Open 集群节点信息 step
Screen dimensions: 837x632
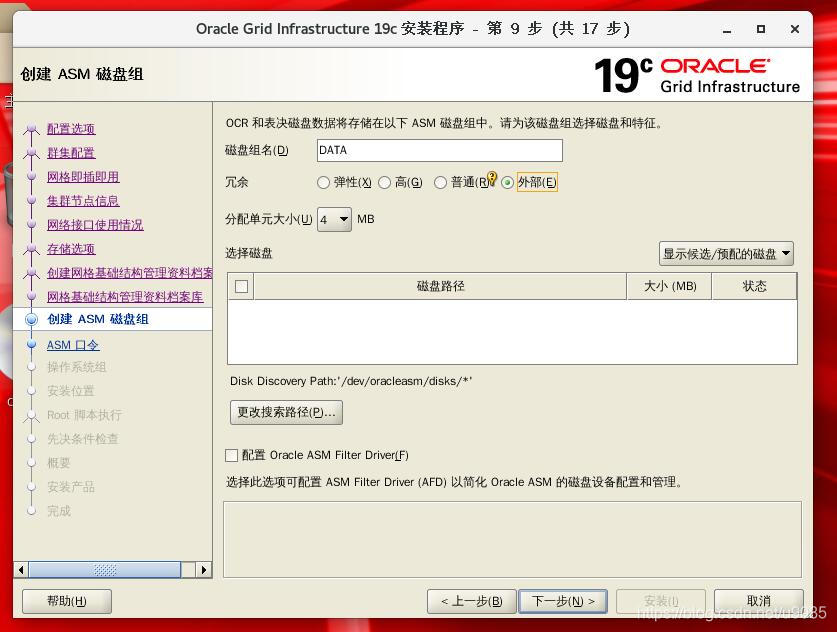tap(83, 201)
